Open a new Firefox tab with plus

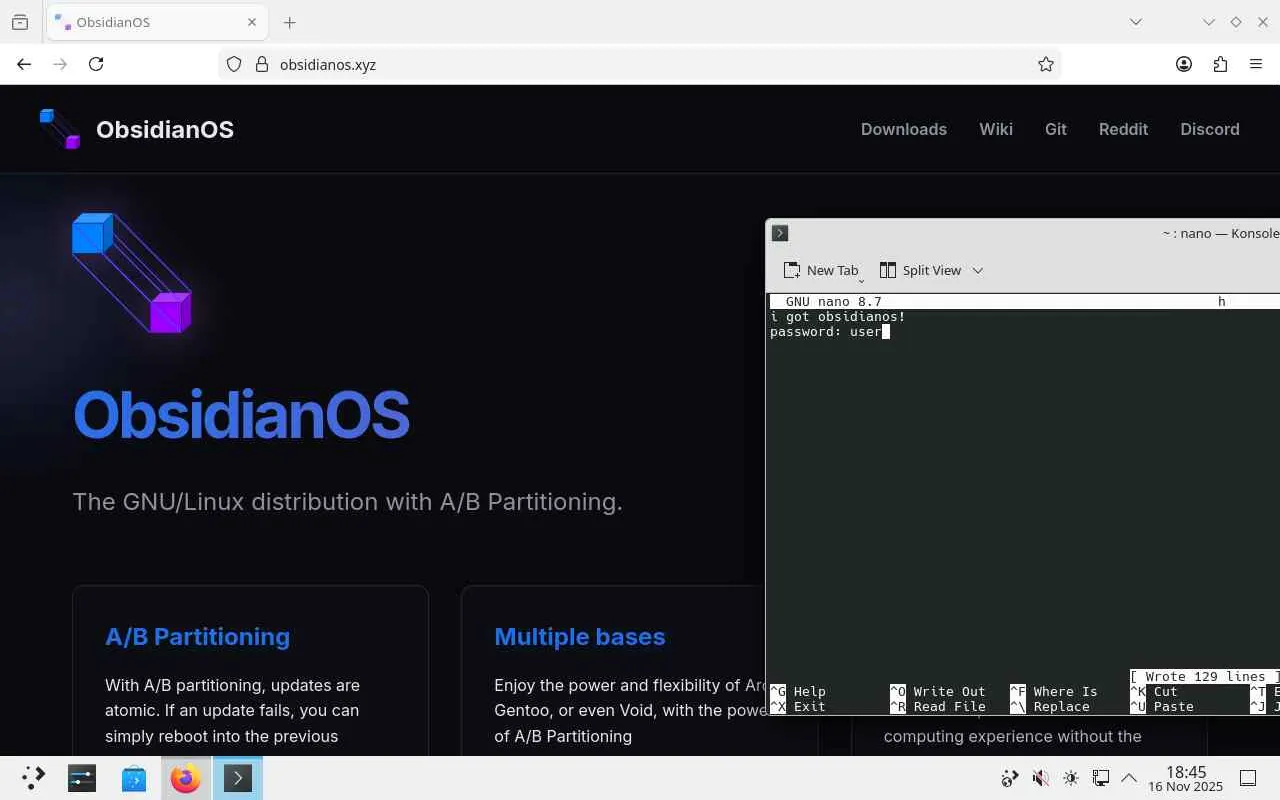tap(290, 22)
